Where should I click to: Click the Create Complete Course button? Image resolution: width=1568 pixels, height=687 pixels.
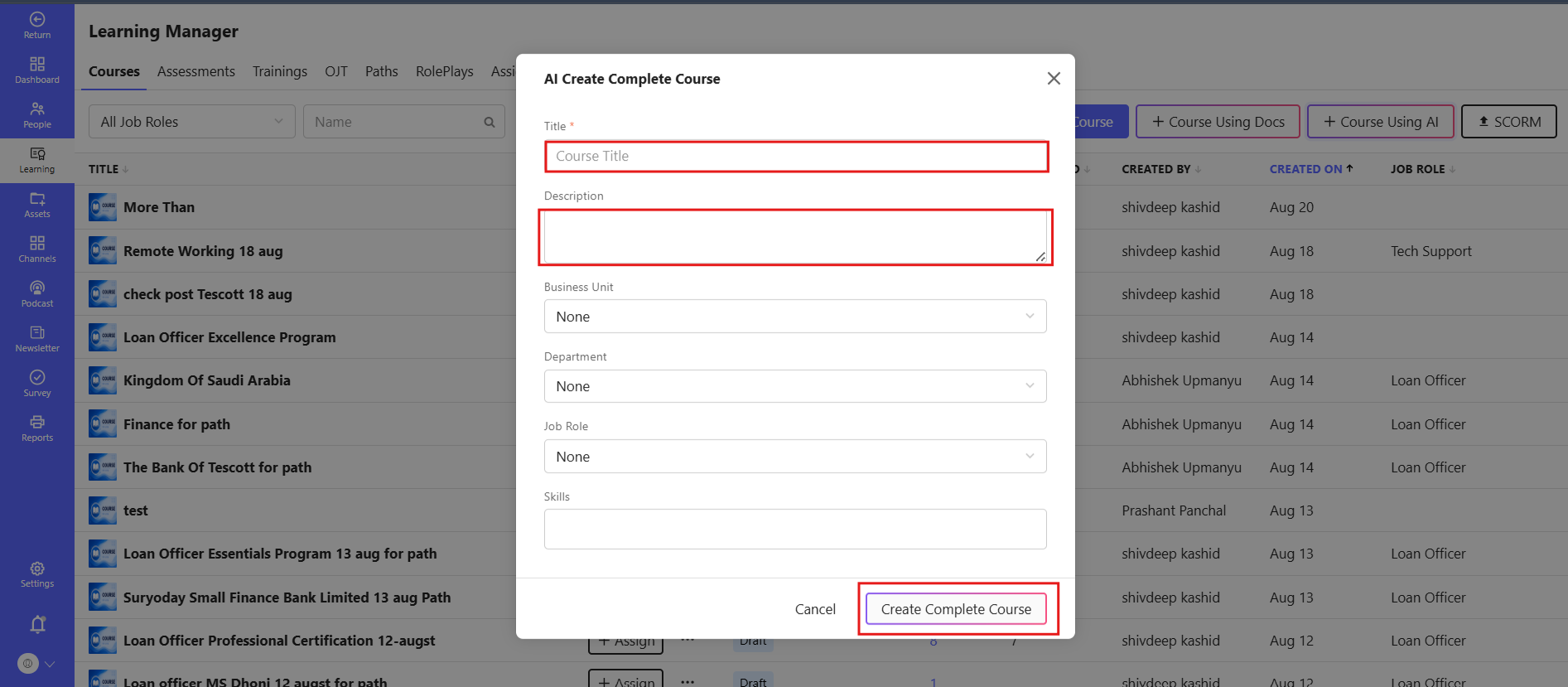pos(956,609)
